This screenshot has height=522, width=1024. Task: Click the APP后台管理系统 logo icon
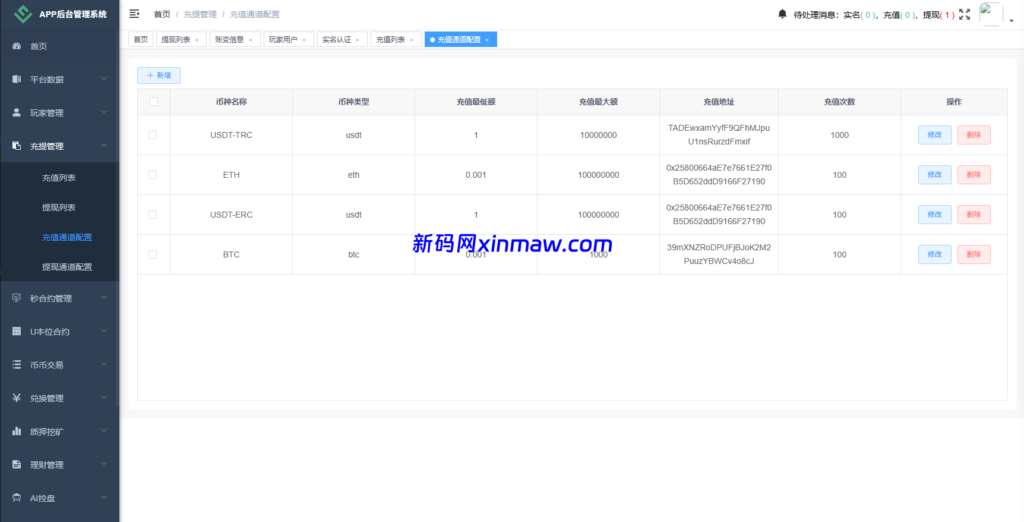24,14
